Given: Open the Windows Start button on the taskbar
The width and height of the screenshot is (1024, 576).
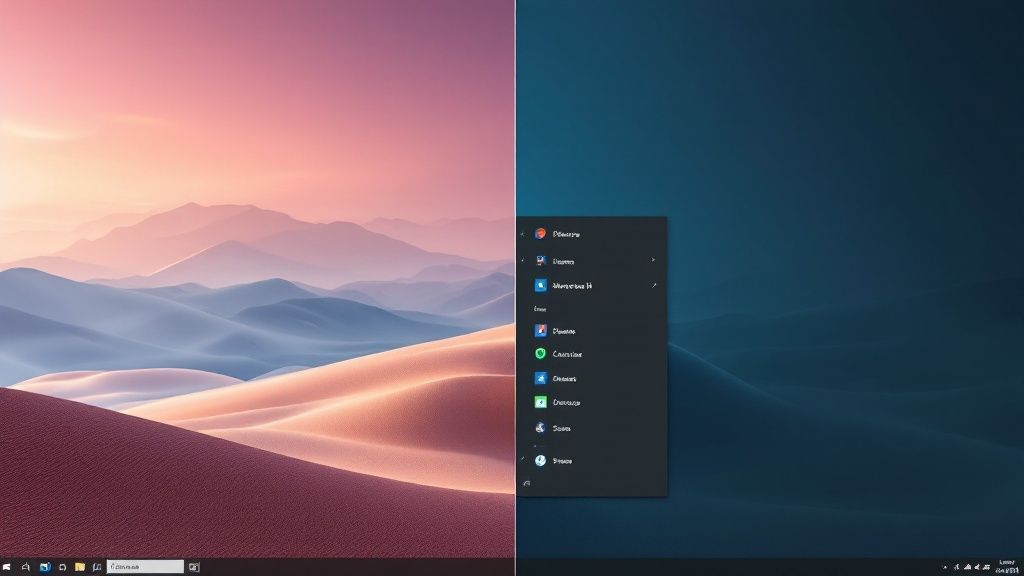Looking at the screenshot, I should pos(7,567).
